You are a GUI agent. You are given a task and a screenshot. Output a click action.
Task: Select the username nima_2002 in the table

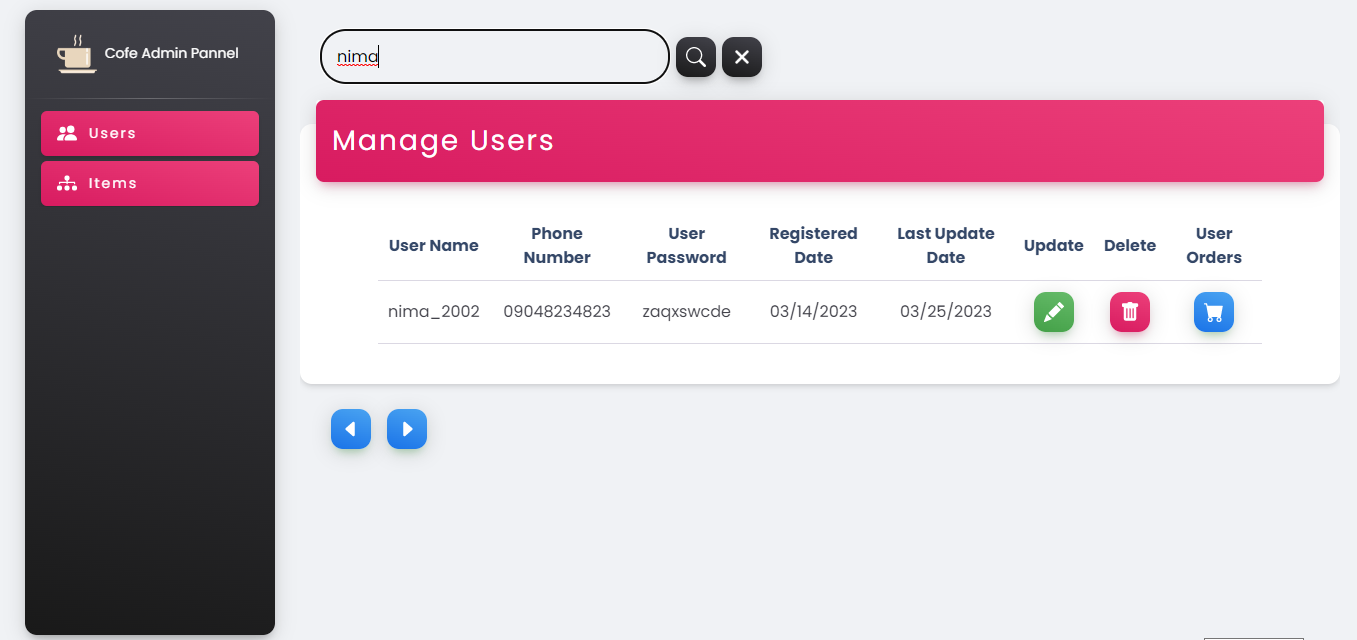click(x=433, y=311)
